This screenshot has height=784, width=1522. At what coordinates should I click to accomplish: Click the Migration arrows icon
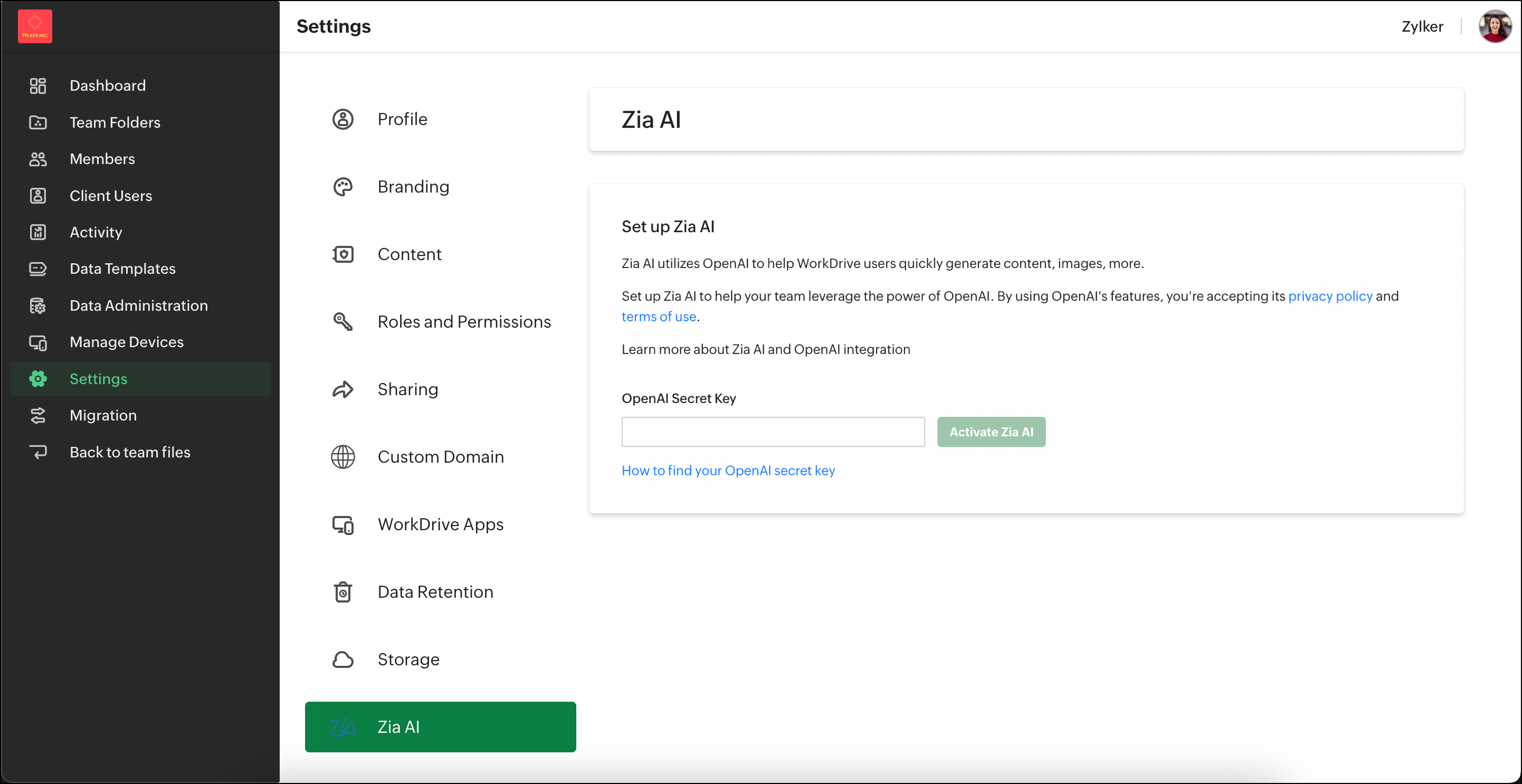[38, 415]
